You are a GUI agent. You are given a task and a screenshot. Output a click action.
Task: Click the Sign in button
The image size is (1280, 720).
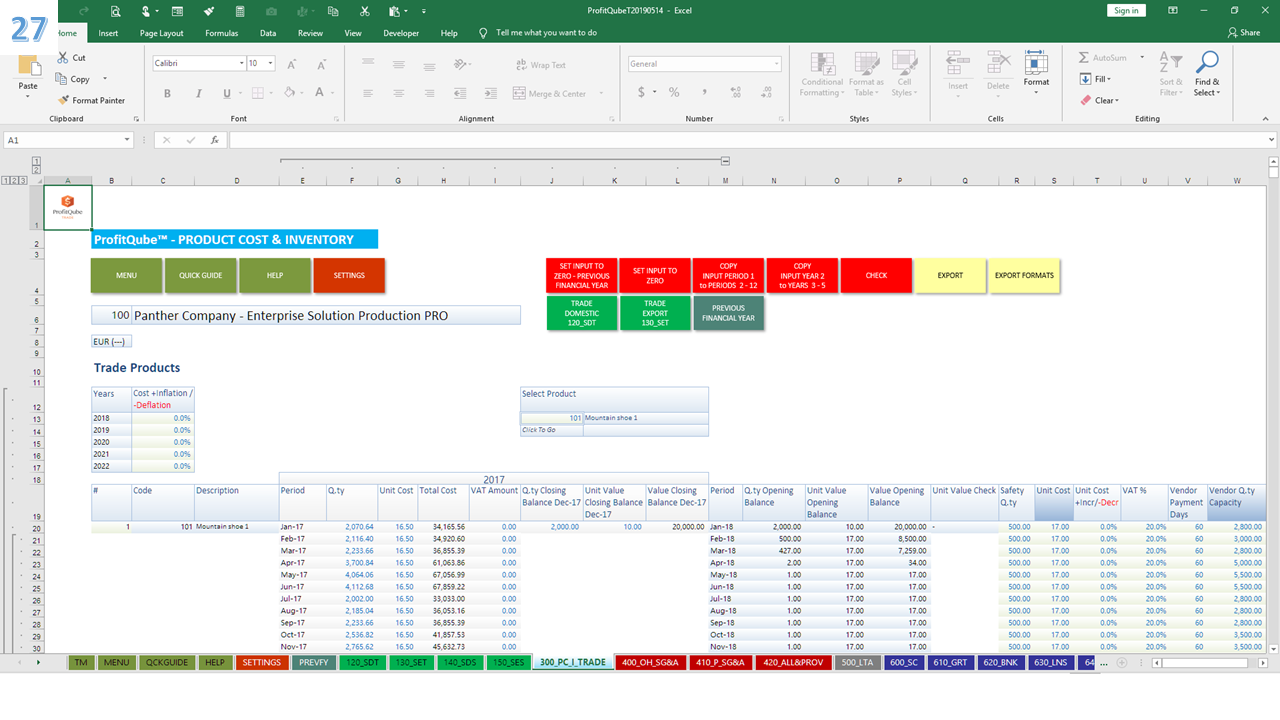click(1126, 10)
